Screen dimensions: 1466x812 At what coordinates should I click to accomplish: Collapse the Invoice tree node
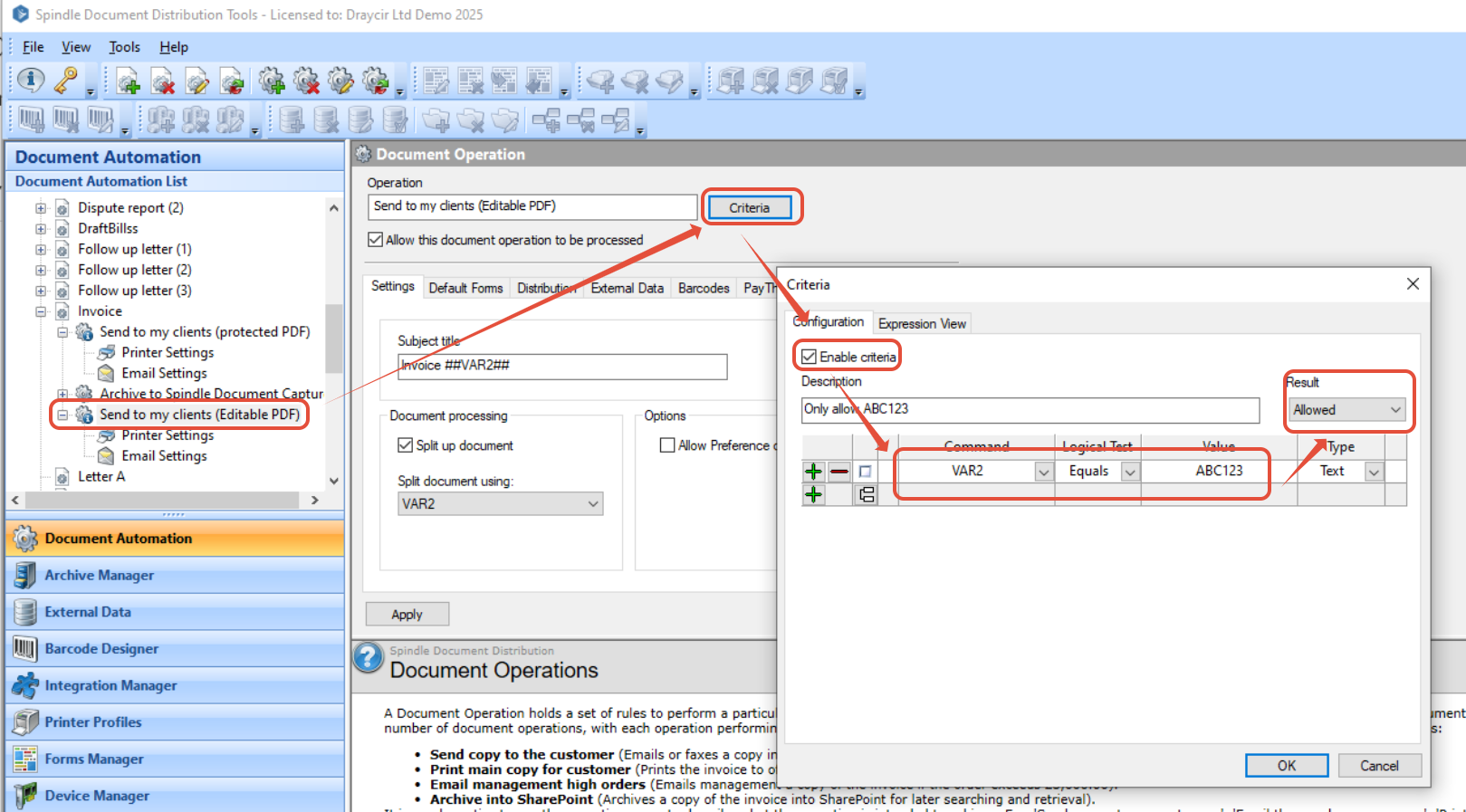pyautogui.click(x=41, y=311)
